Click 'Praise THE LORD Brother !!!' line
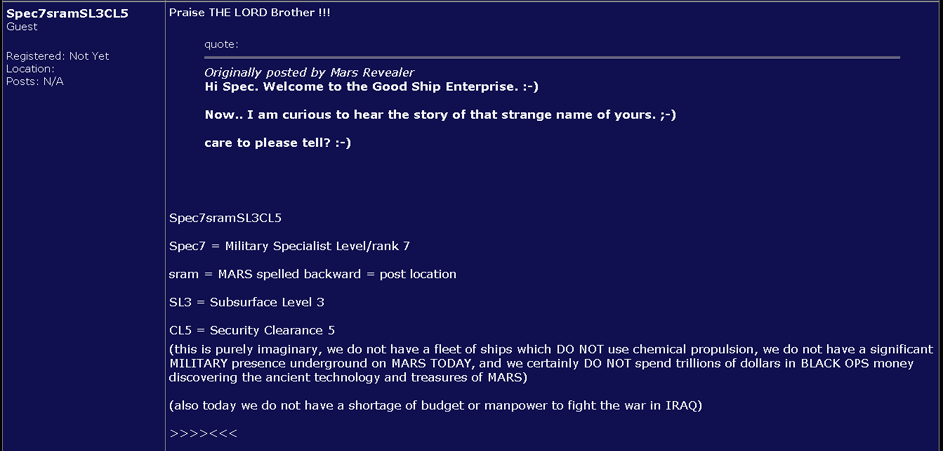The width and height of the screenshot is (943, 451). [250, 13]
